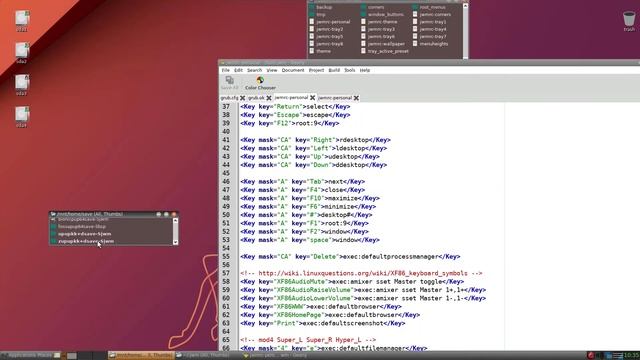Click line 48 F10 maximize entry
Viewport: 640px width, 360px height.
[x=310, y=198]
